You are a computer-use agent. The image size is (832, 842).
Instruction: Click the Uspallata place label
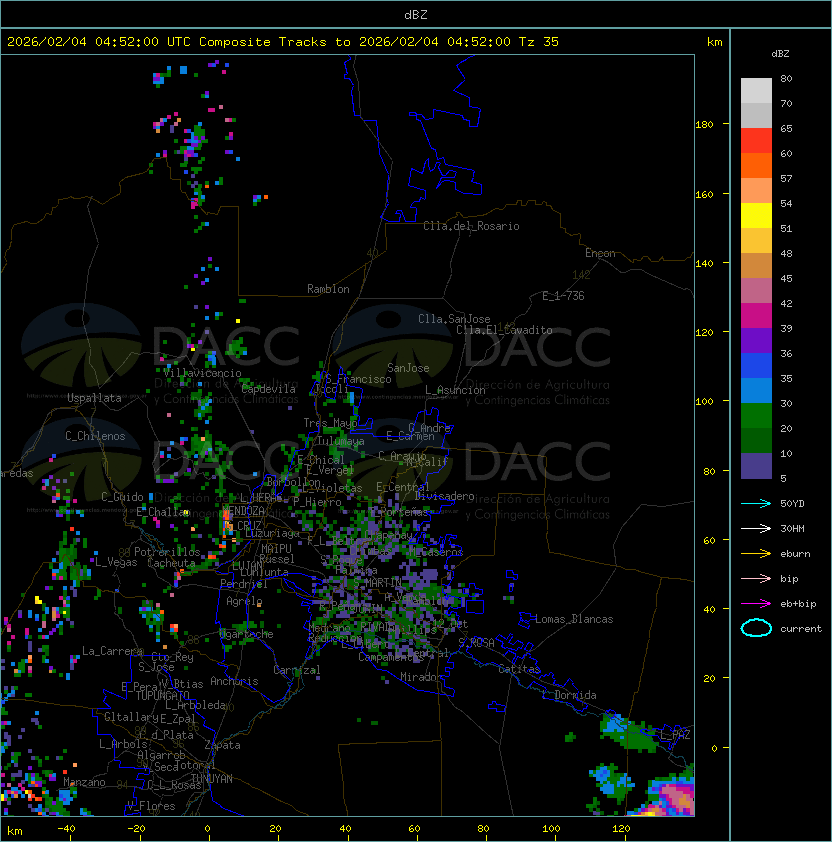tap(94, 398)
